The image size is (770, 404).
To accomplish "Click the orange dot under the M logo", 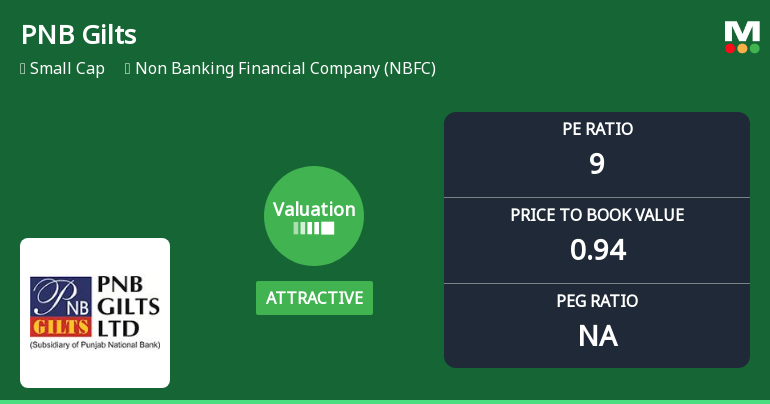I will (742, 48).
